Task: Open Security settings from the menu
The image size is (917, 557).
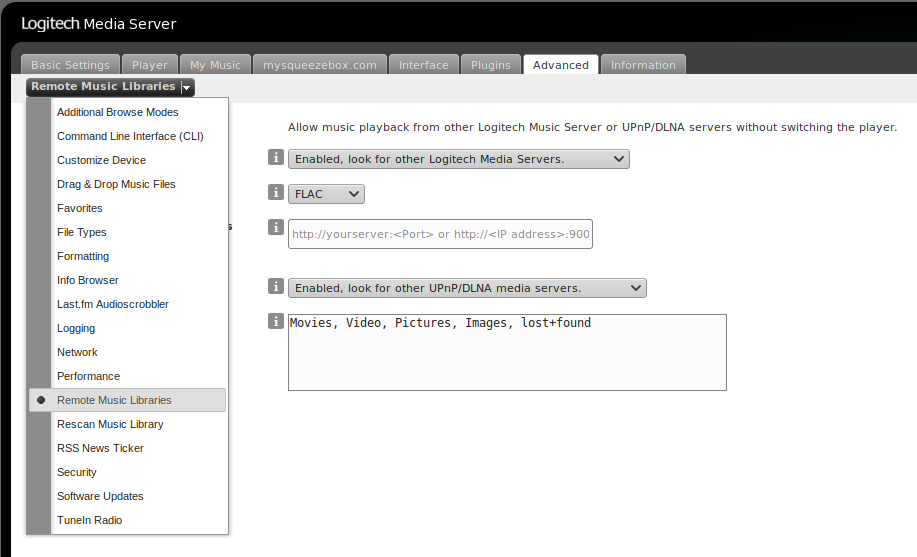Action: point(127,472)
